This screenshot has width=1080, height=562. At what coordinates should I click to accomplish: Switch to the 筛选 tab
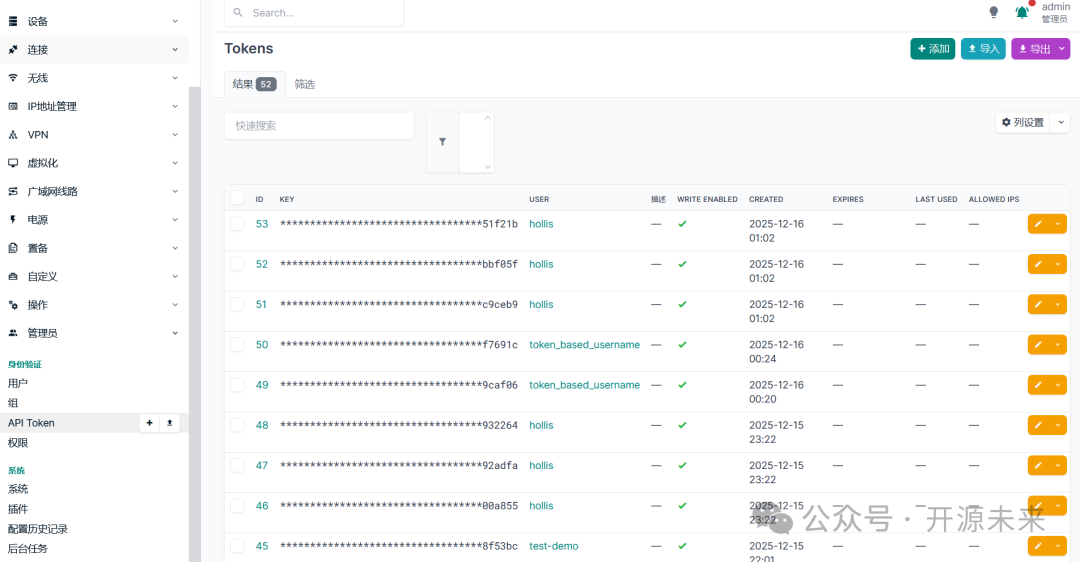tap(304, 84)
